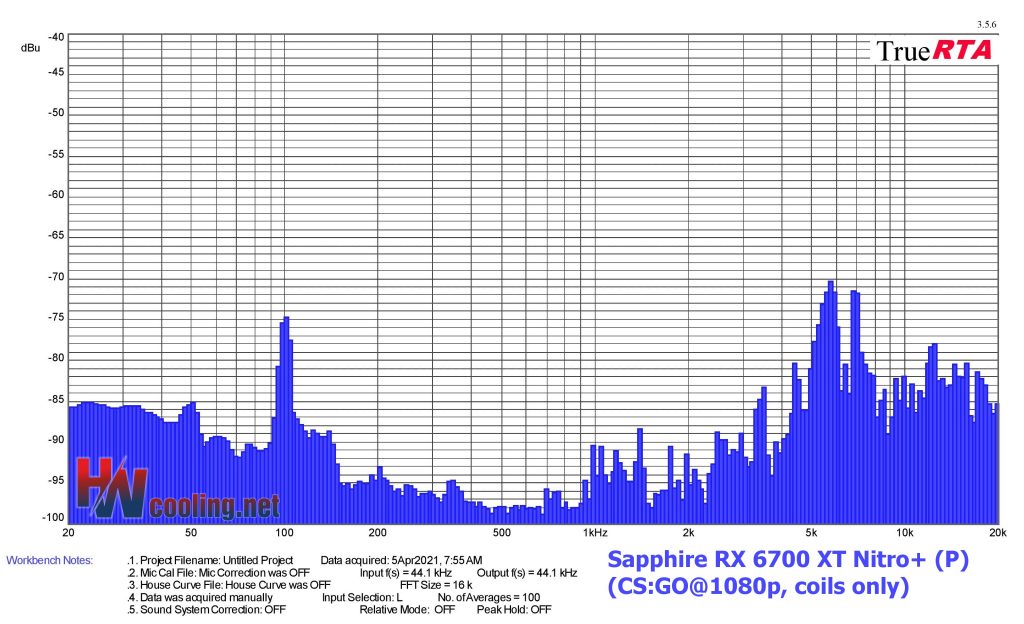
Task: Select the -40 y-axis label
Action: [x=56, y=37]
